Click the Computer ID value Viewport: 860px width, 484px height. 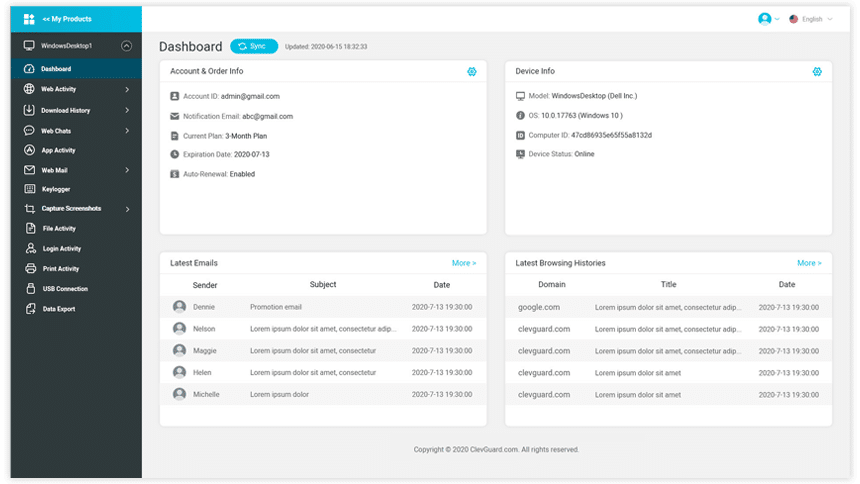(x=612, y=135)
